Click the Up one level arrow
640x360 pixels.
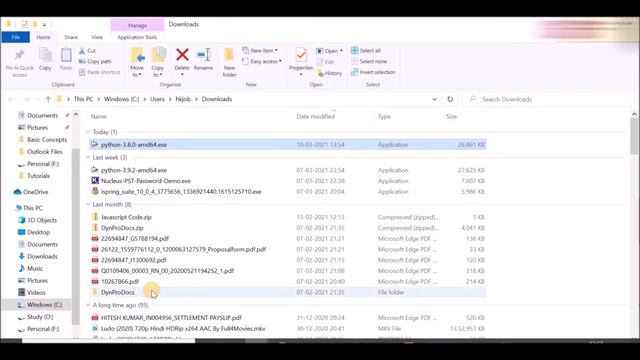pyautogui.click(x=48, y=99)
